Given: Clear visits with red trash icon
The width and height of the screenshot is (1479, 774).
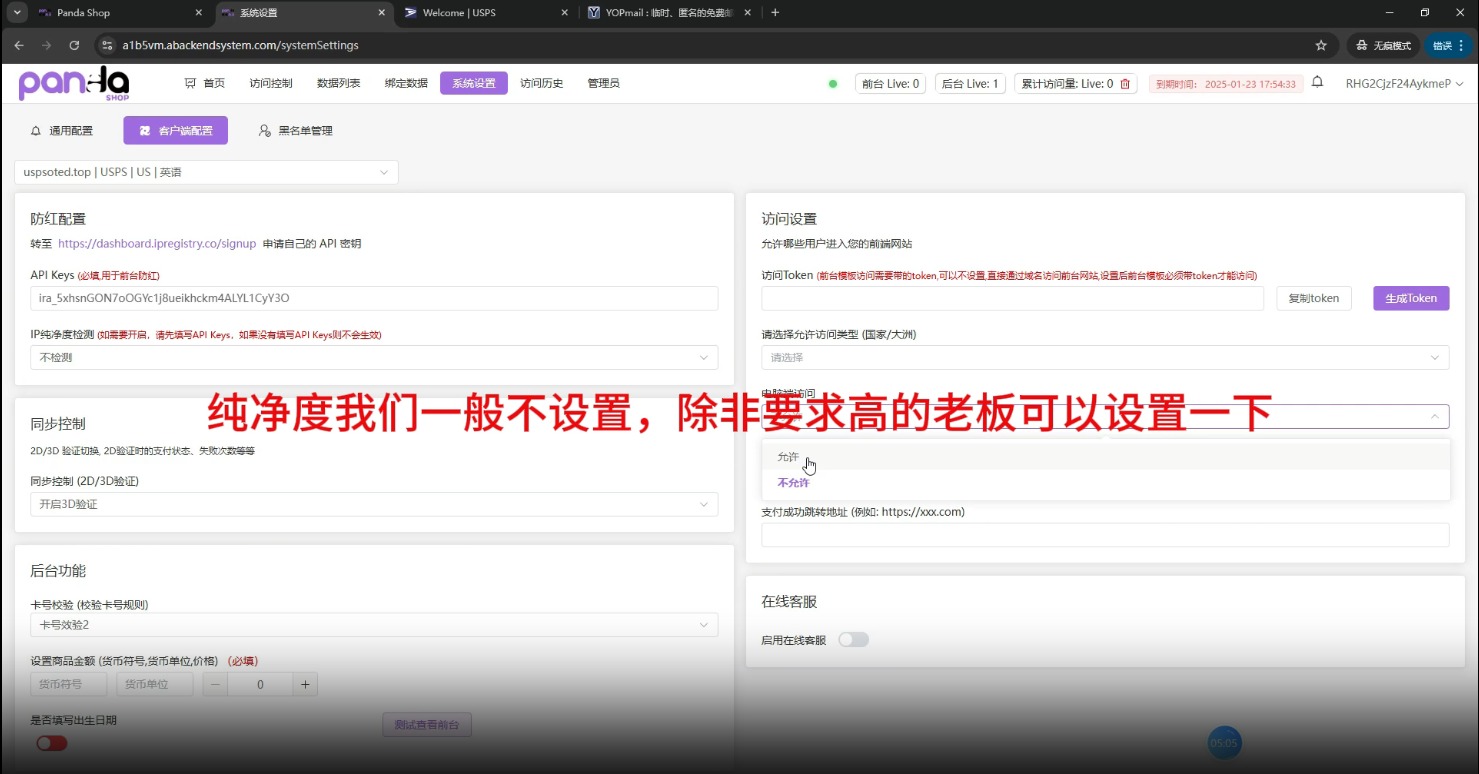Looking at the screenshot, I should click(1125, 84).
